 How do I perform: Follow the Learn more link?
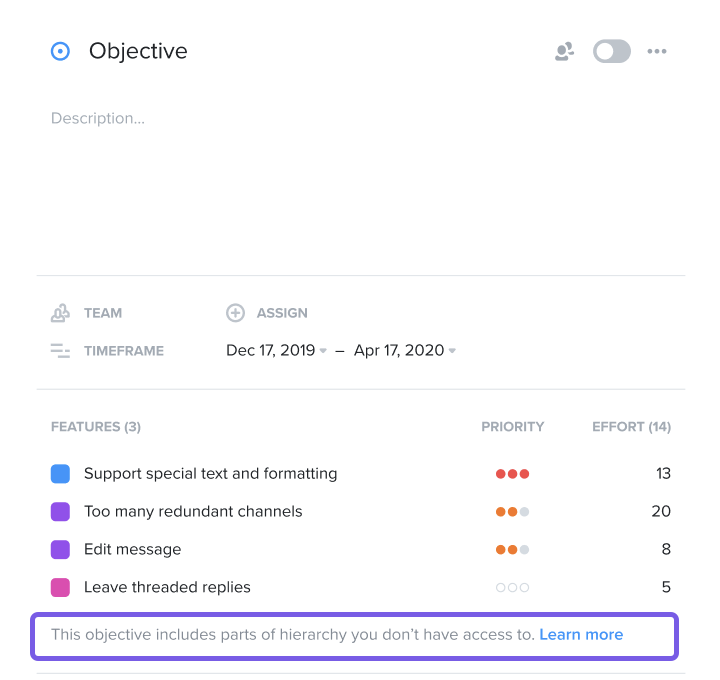[x=581, y=634]
